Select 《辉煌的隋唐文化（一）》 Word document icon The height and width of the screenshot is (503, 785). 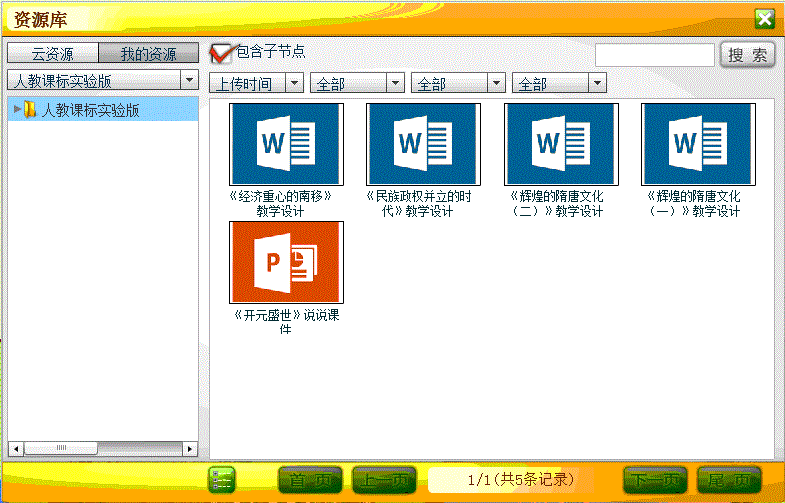pyautogui.click(x=697, y=144)
